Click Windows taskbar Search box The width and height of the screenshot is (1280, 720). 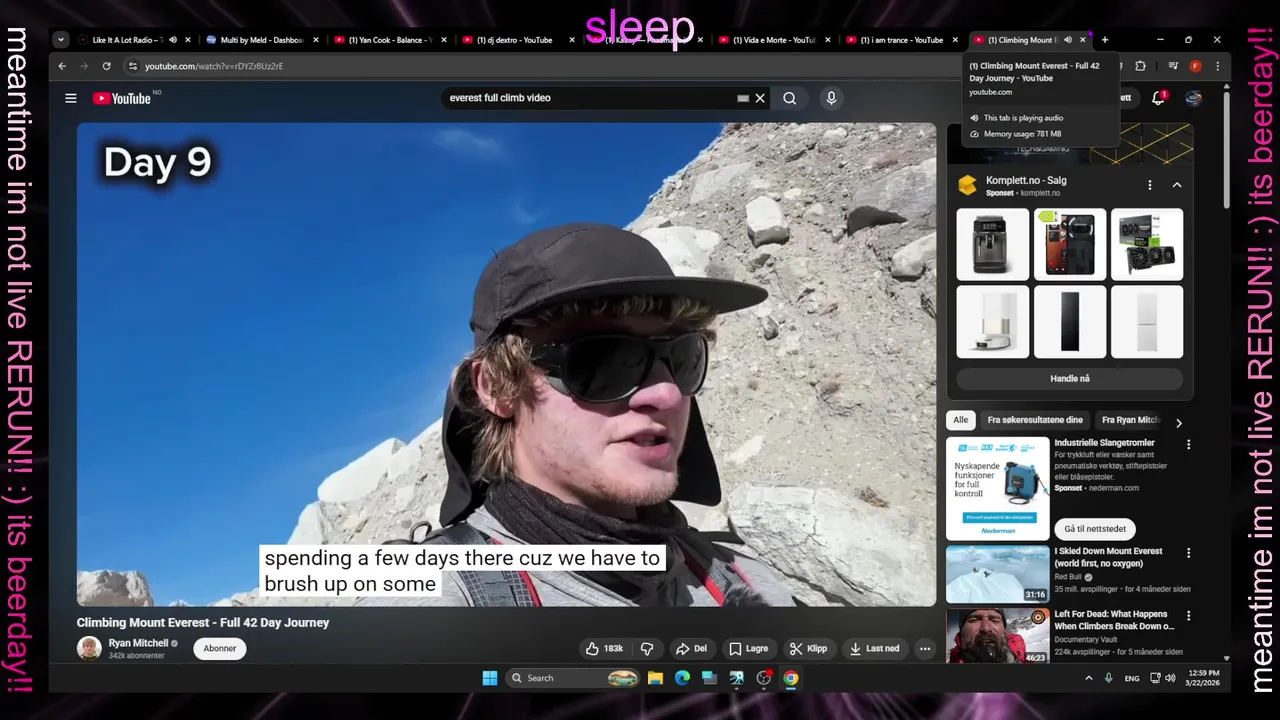coord(572,678)
